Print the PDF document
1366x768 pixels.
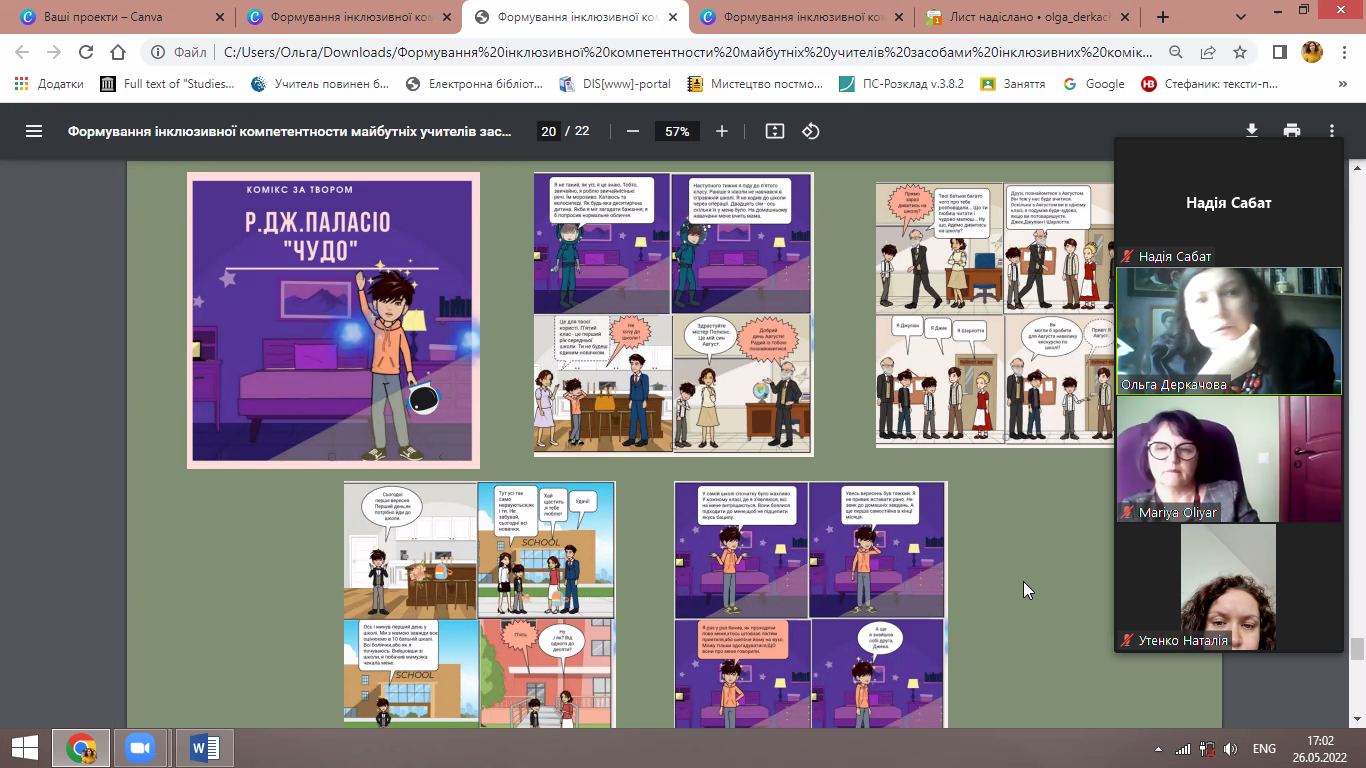pyautogui.click(x=1292, y=131)
